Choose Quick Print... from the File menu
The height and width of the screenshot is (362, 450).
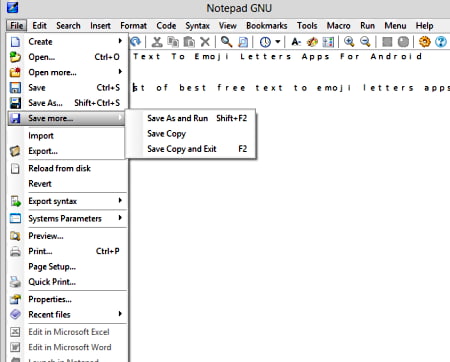coord(67,282)
